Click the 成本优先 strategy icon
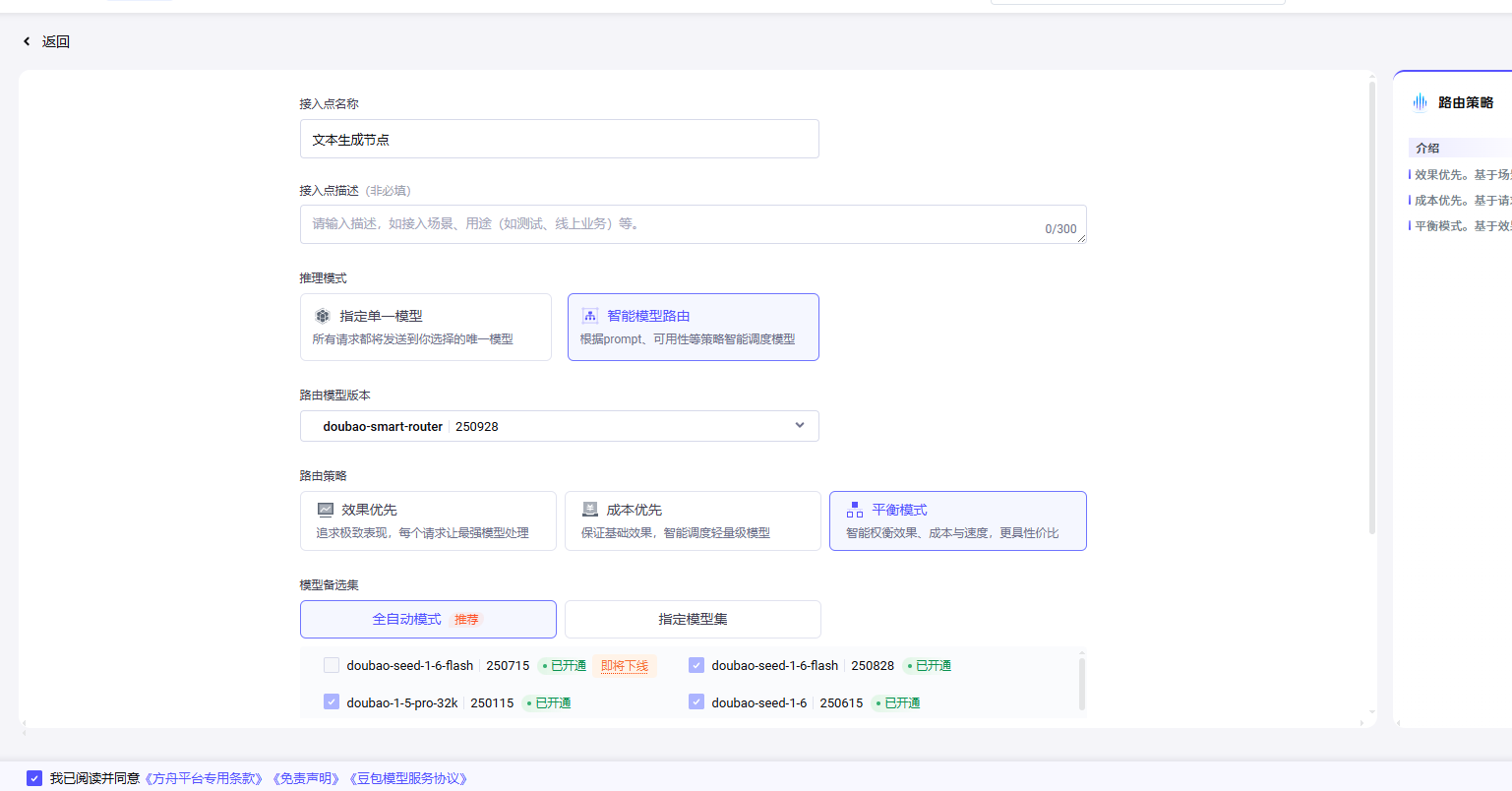This screenshot has width=1512, height=791. (x=590, y=510)
